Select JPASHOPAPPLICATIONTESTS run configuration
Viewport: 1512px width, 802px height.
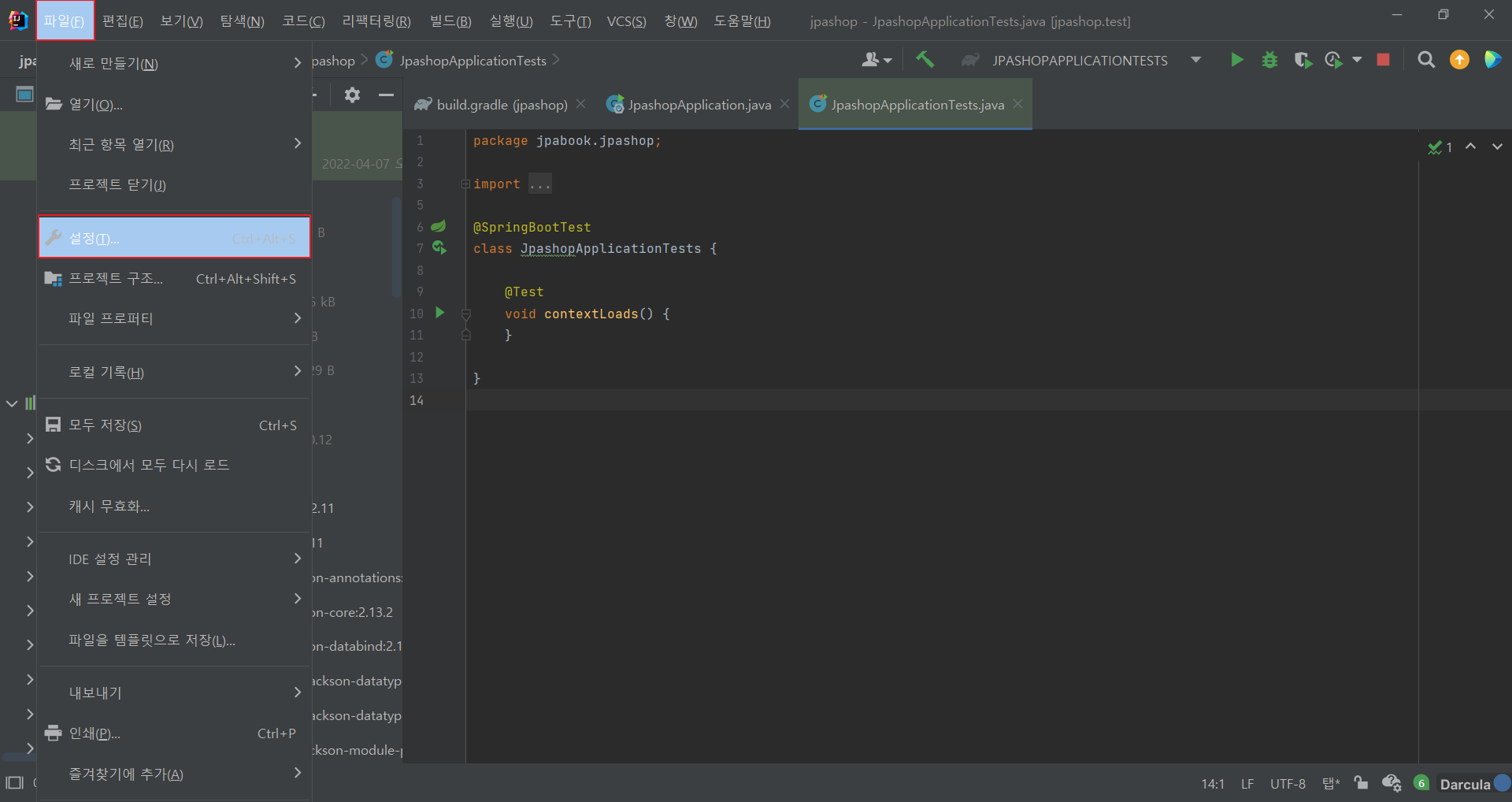(x=1080, y=61)
